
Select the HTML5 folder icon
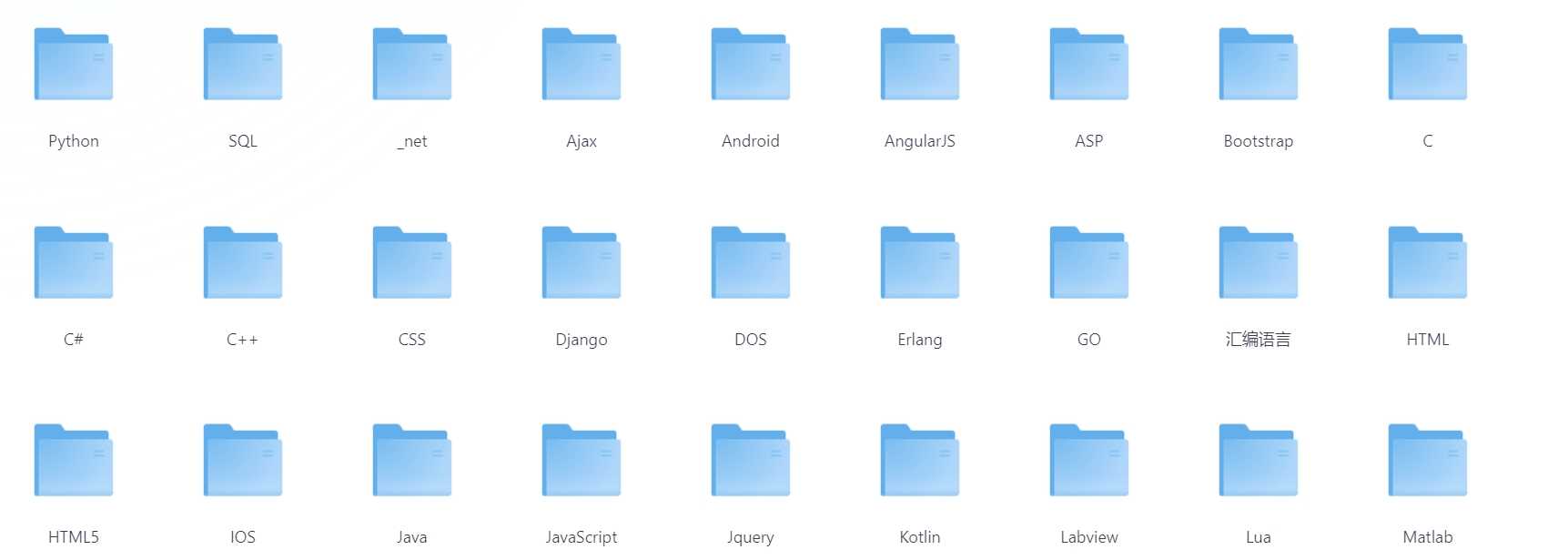point(74,460)
